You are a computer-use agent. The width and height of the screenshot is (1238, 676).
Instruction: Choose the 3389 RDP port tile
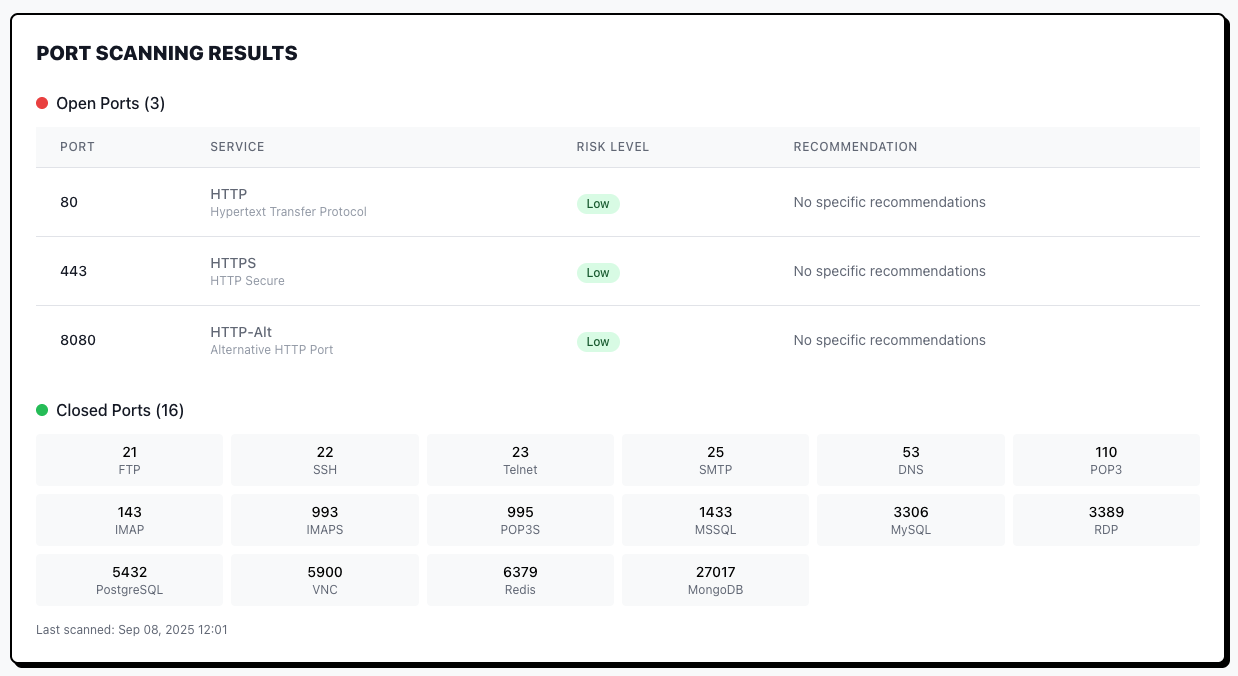coord(1106,520)
